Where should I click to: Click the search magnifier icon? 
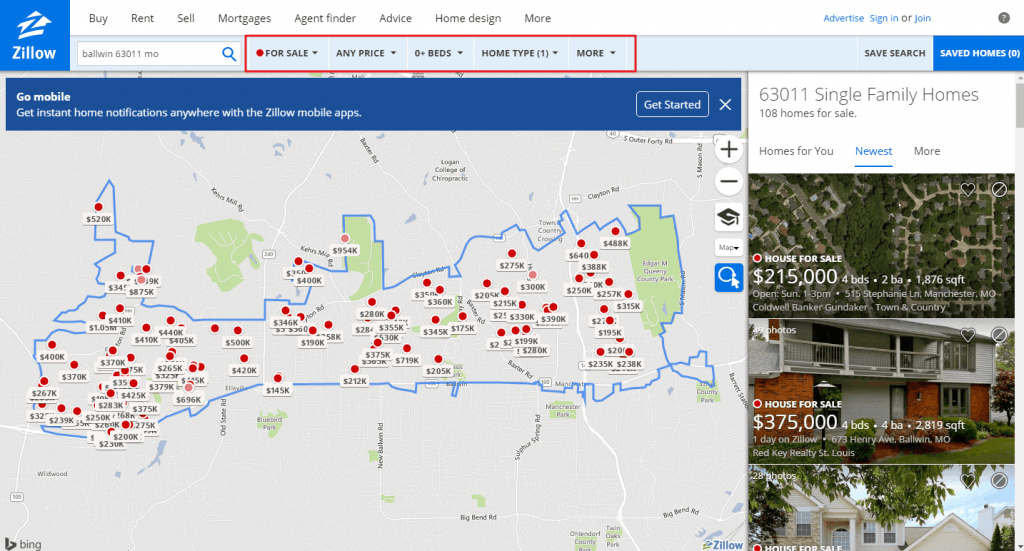(x=229, y=54)
